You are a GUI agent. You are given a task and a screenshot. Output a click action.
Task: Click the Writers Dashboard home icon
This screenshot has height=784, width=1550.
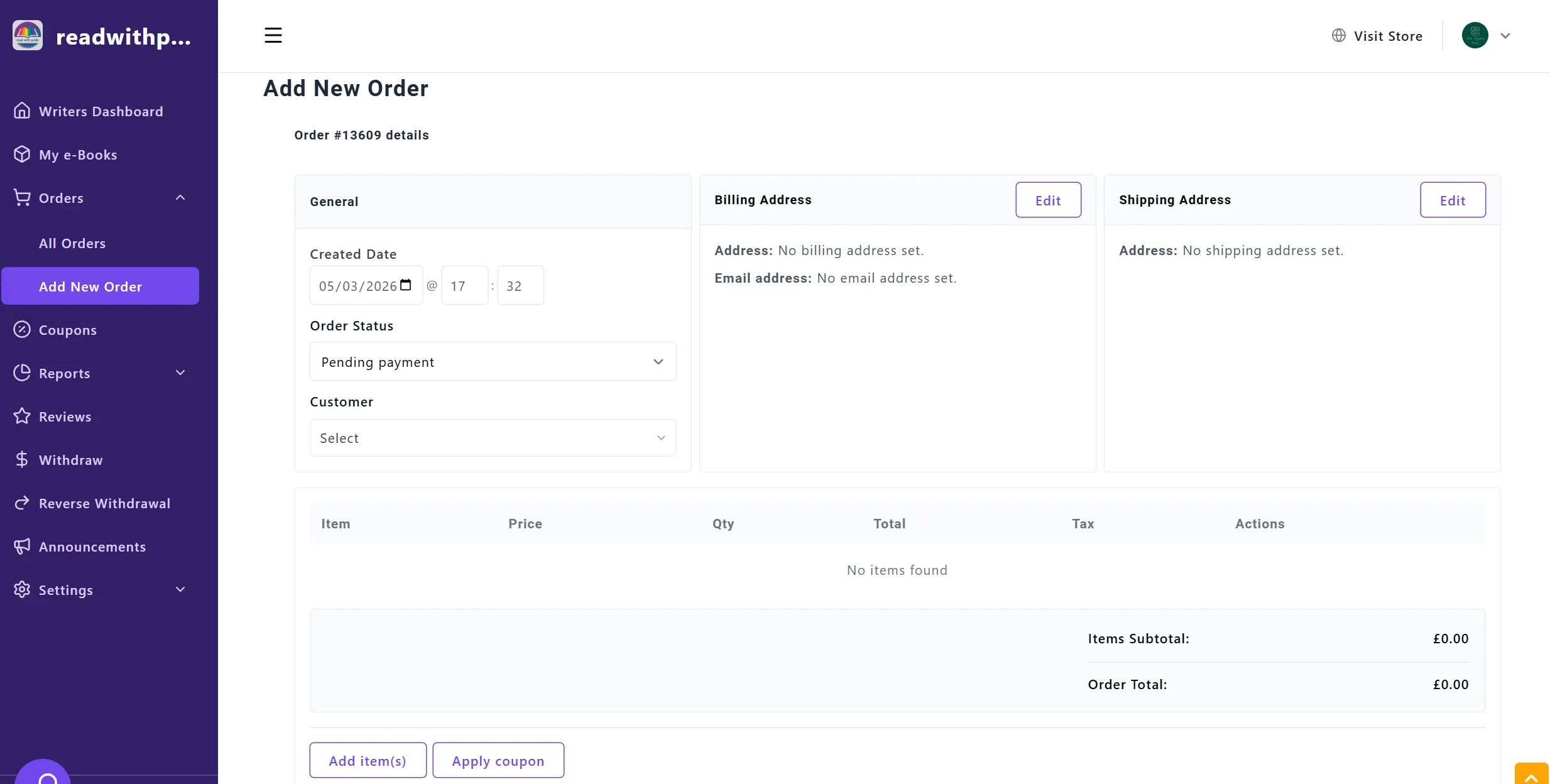coord(22,111)
